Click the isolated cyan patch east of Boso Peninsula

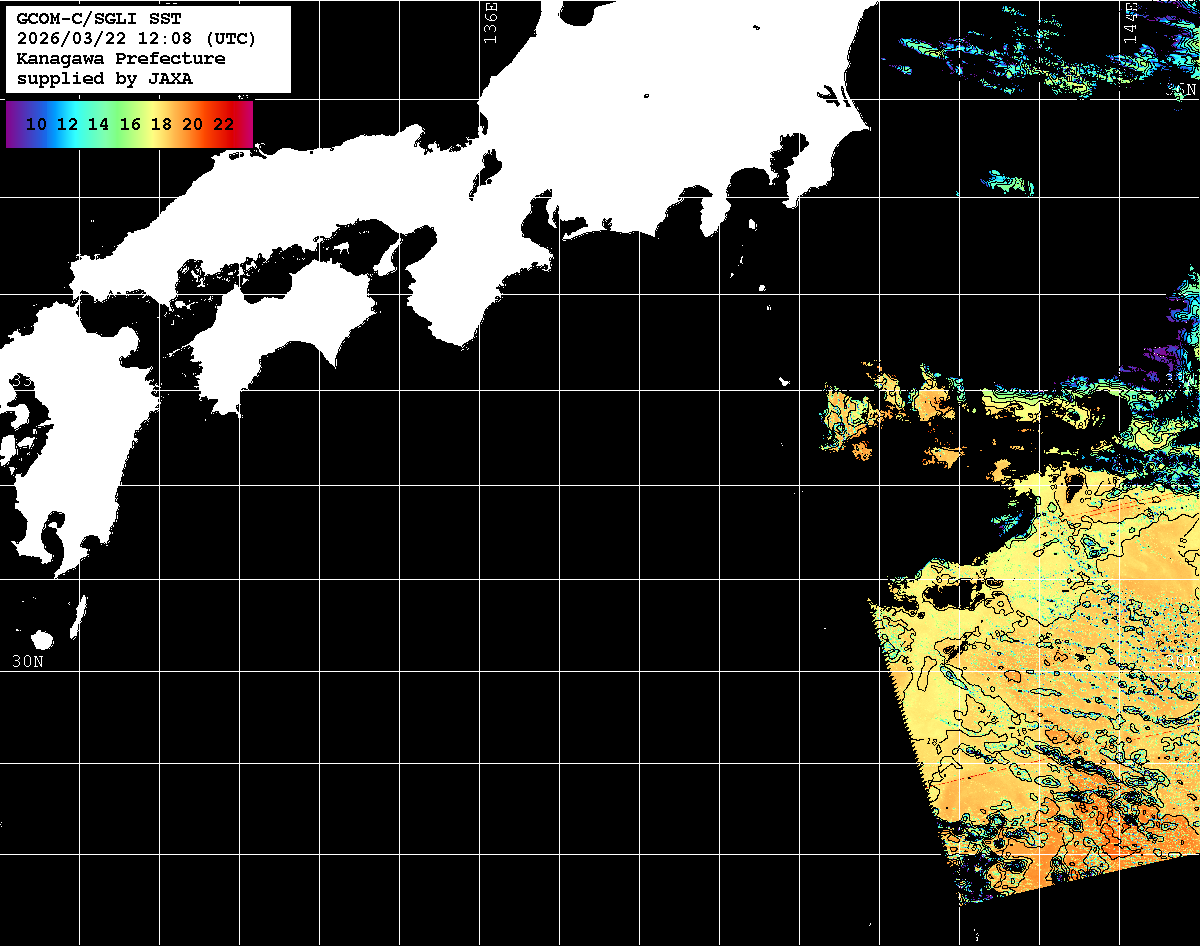click(1008, 183)
